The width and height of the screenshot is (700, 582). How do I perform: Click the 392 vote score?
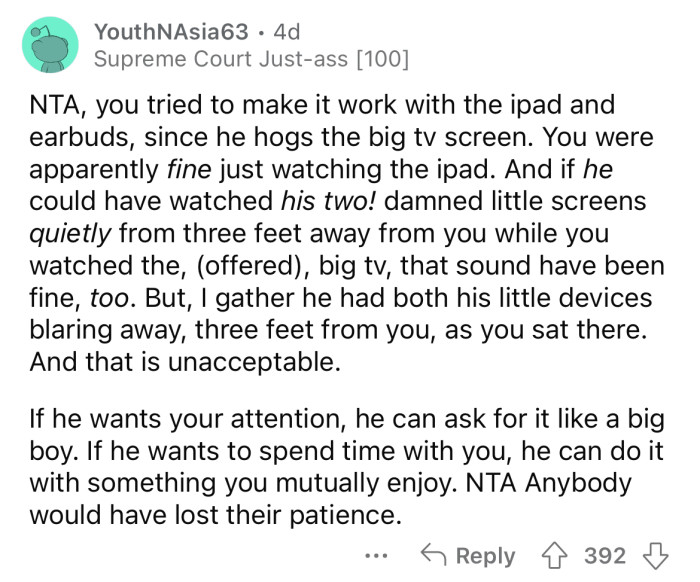(605, 556)
